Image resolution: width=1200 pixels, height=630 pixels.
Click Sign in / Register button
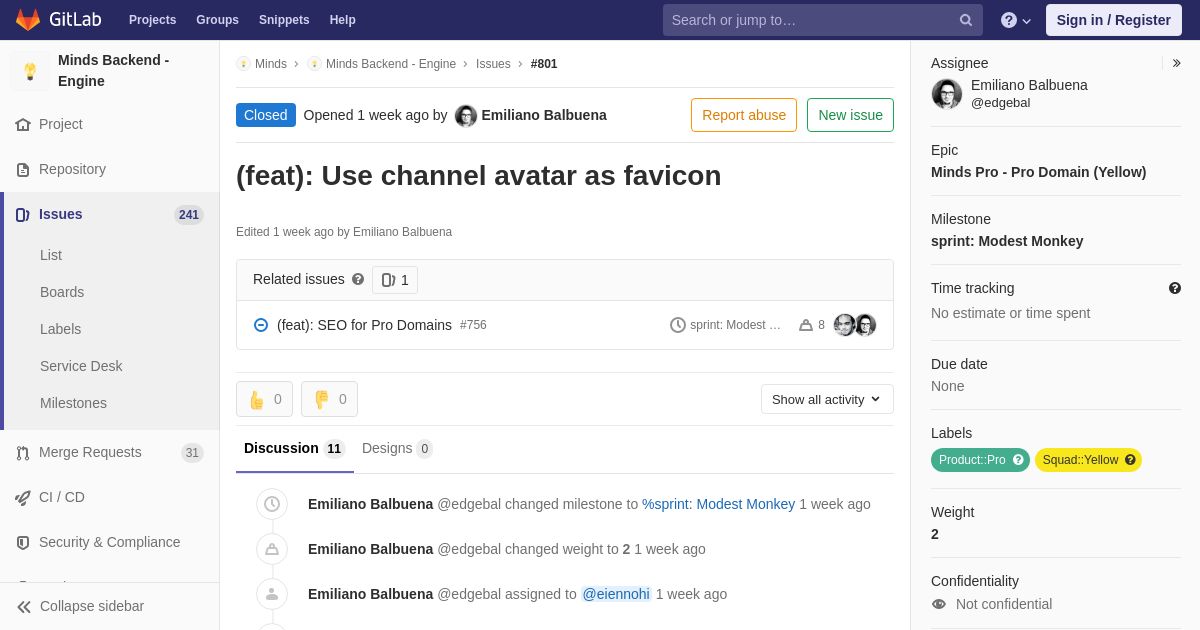point(1114,20)
